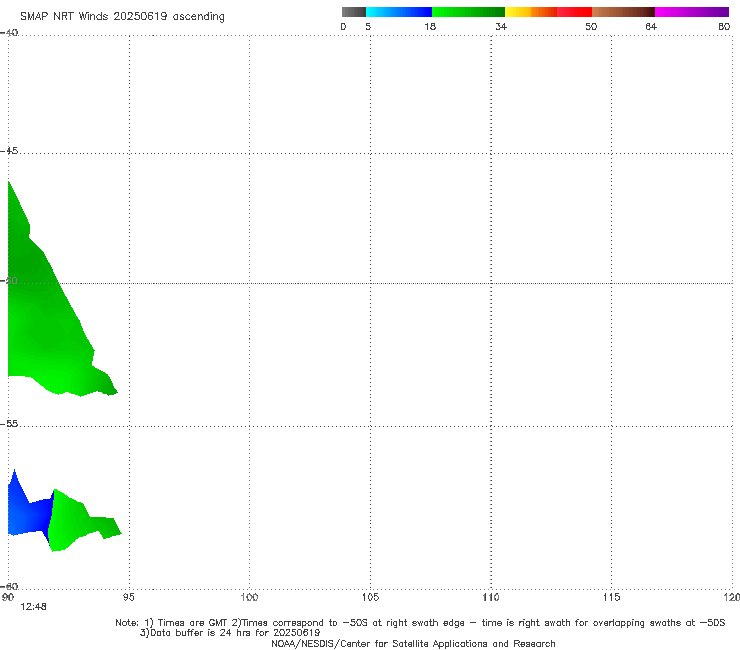The image size is (740, 650).
Task: Click the color bar label '50'
Action: (x=591, y=26)
